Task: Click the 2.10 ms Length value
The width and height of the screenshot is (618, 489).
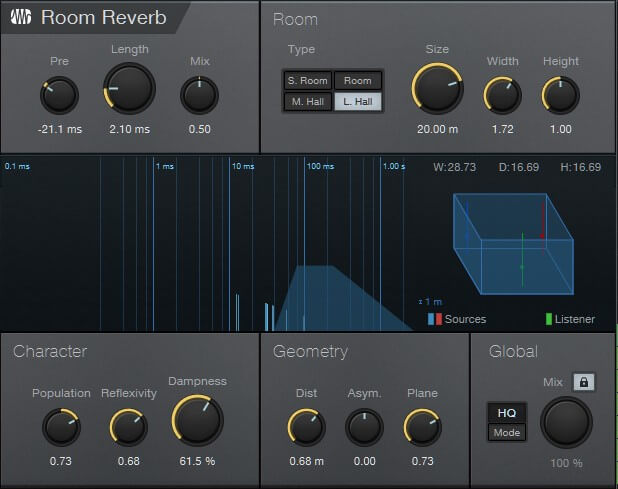Action: (x=130, y=129)
